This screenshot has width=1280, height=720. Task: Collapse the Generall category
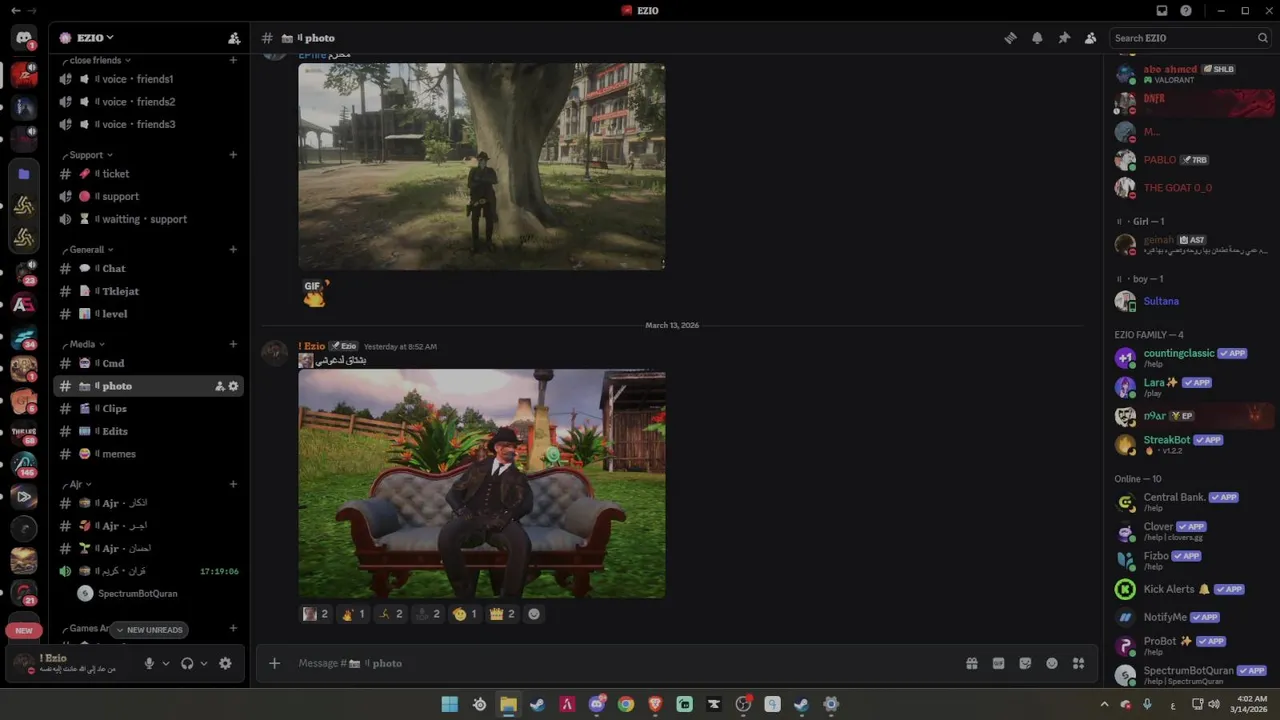(88, 249)
